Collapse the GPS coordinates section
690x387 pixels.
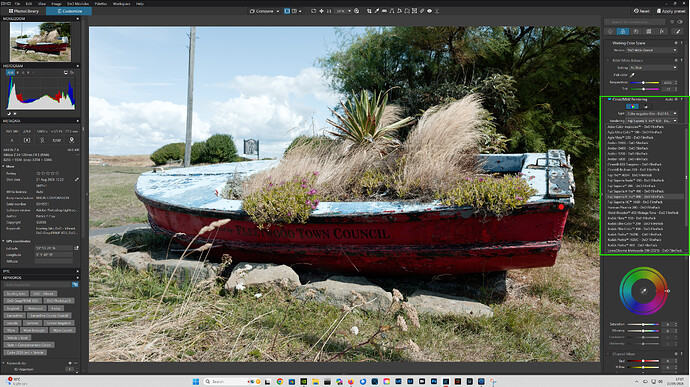[x=4, y=241]
